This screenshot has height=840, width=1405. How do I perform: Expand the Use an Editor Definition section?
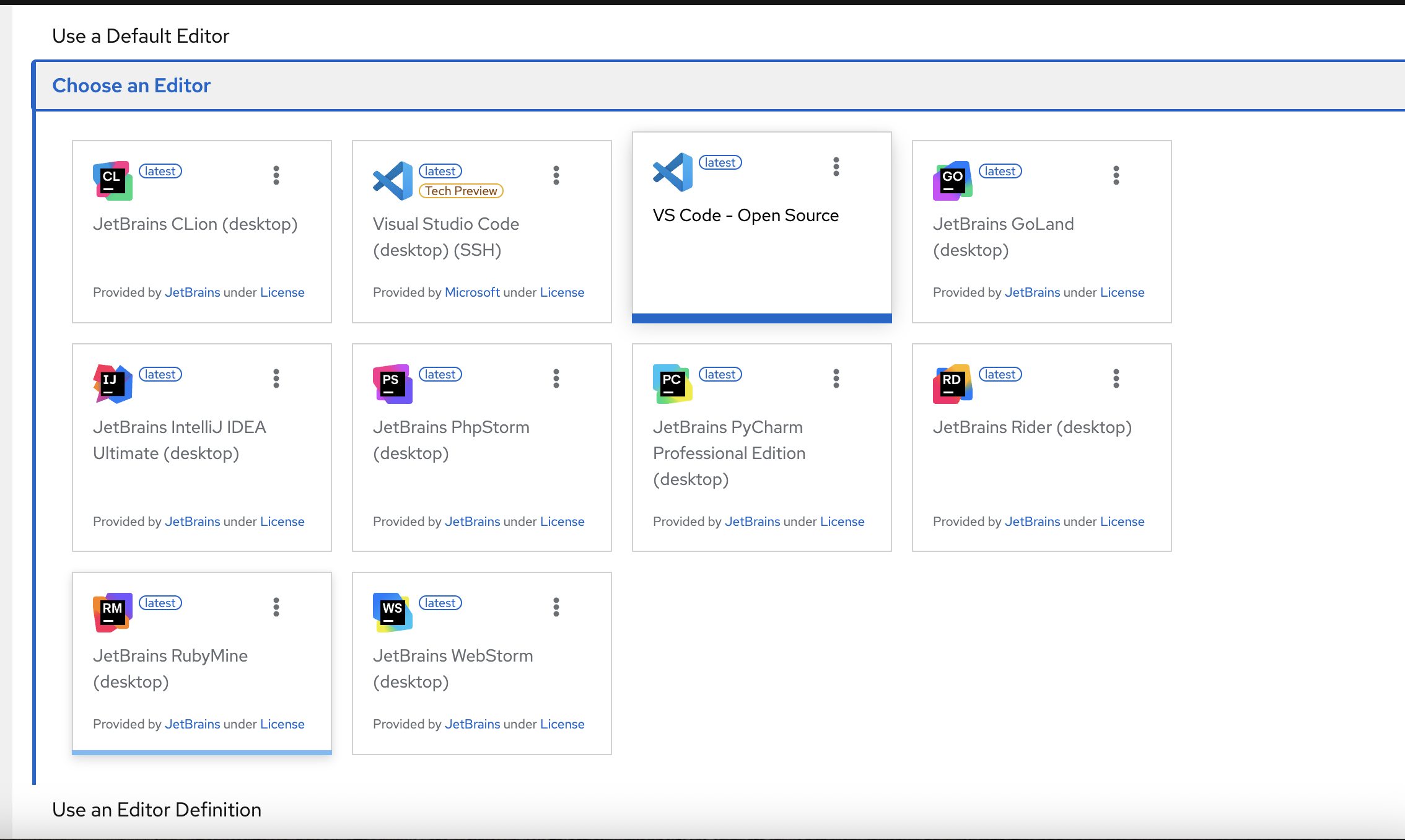click(157, 810)
